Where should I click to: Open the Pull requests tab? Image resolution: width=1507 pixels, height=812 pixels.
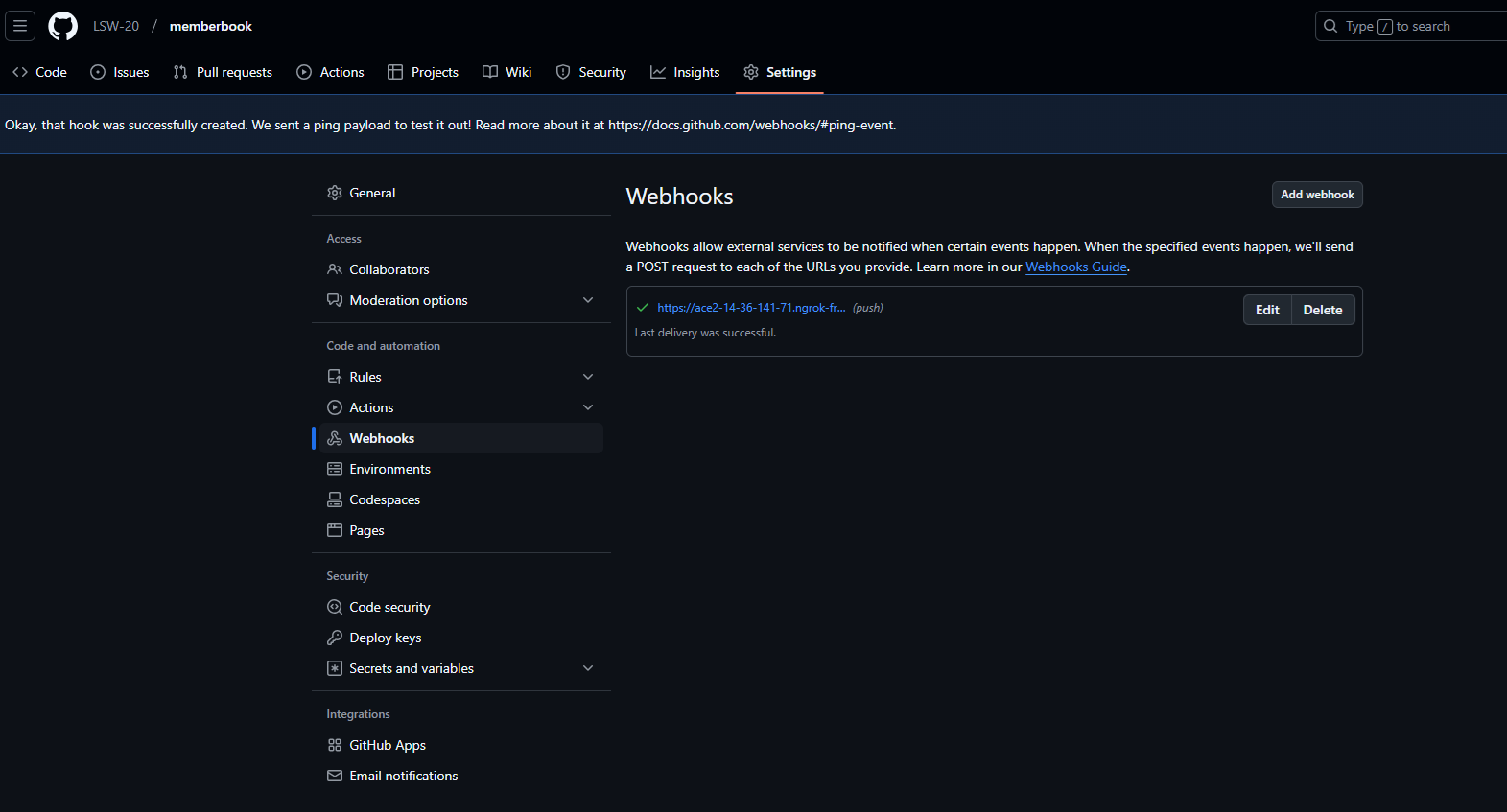(223, 72)
